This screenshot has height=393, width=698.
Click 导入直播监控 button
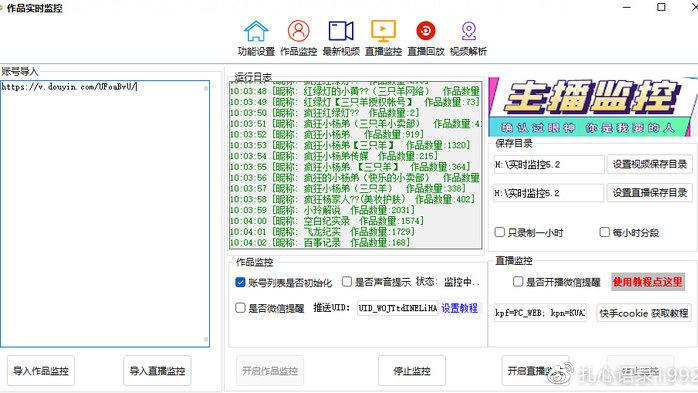(x=157, y=370)
